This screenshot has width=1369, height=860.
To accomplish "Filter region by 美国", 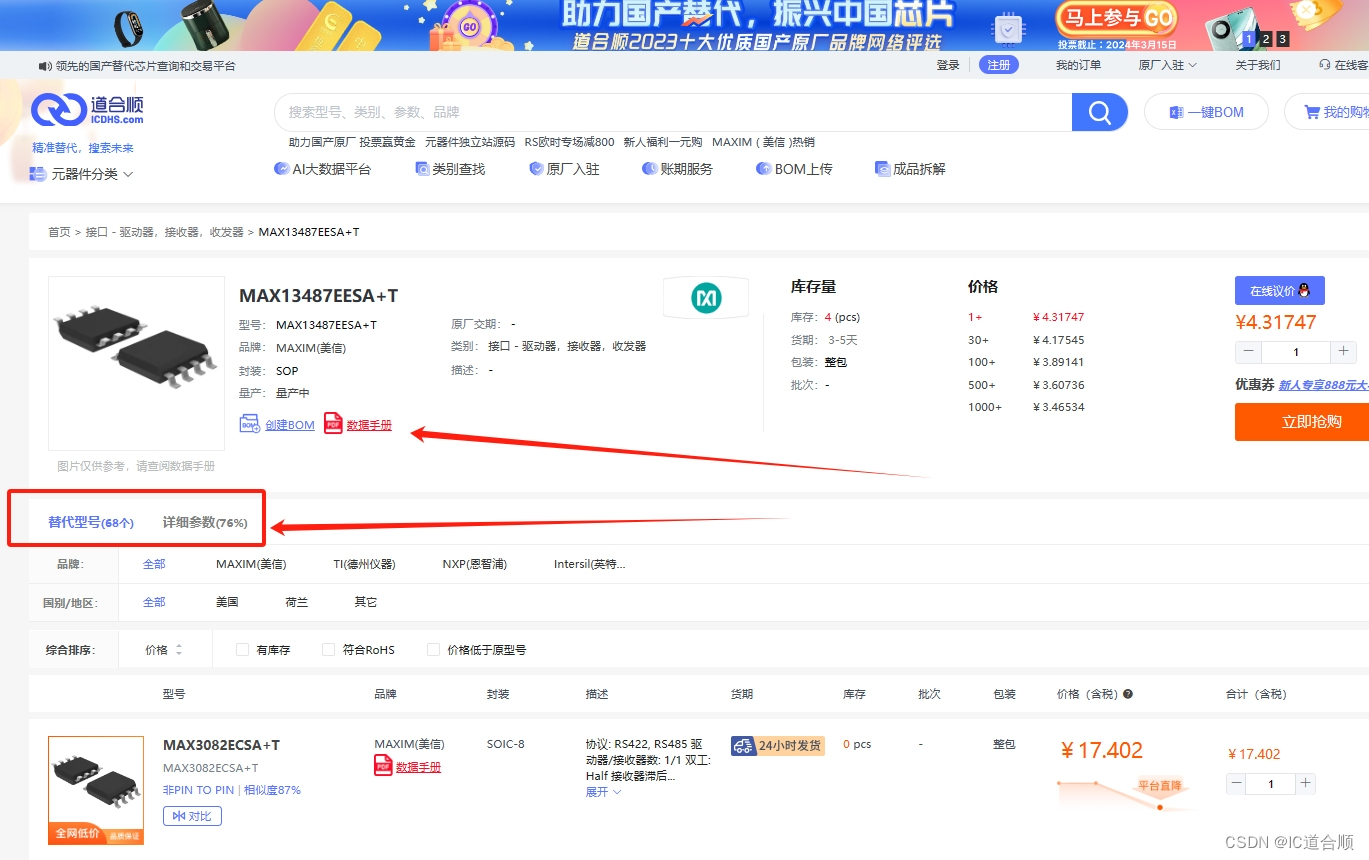I will click(227, 602).
